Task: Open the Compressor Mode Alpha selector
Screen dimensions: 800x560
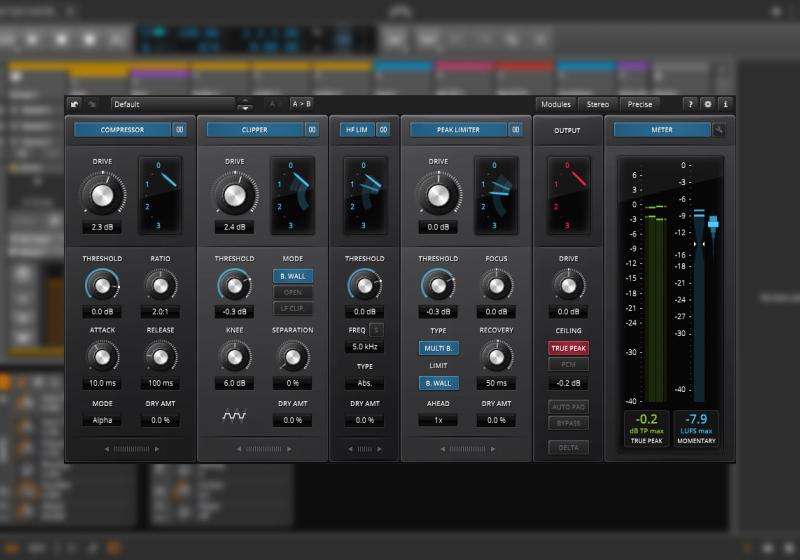Action: coord(102,420)
